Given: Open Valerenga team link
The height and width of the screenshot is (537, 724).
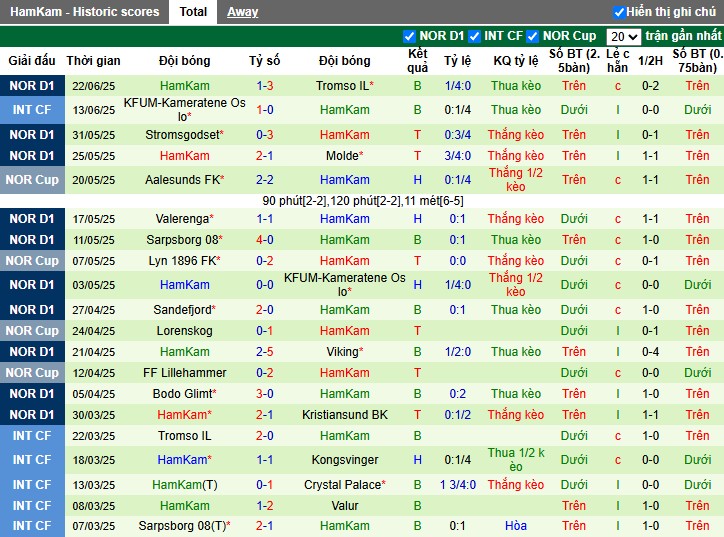Looking at the screenshot, I should pyautogui.click(x=184, y=219).
